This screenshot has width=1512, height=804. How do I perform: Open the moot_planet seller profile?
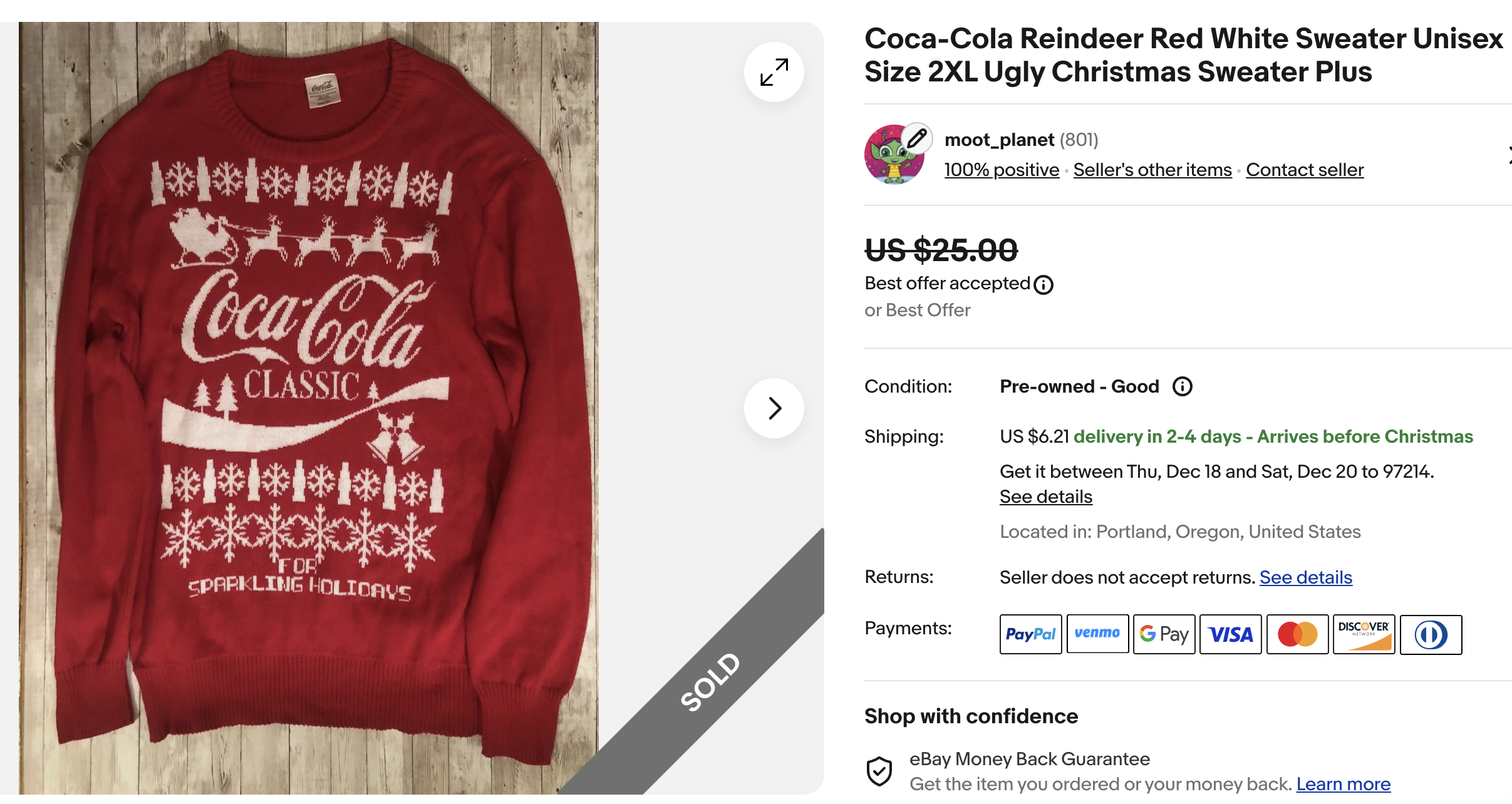[x=999, y=140]
